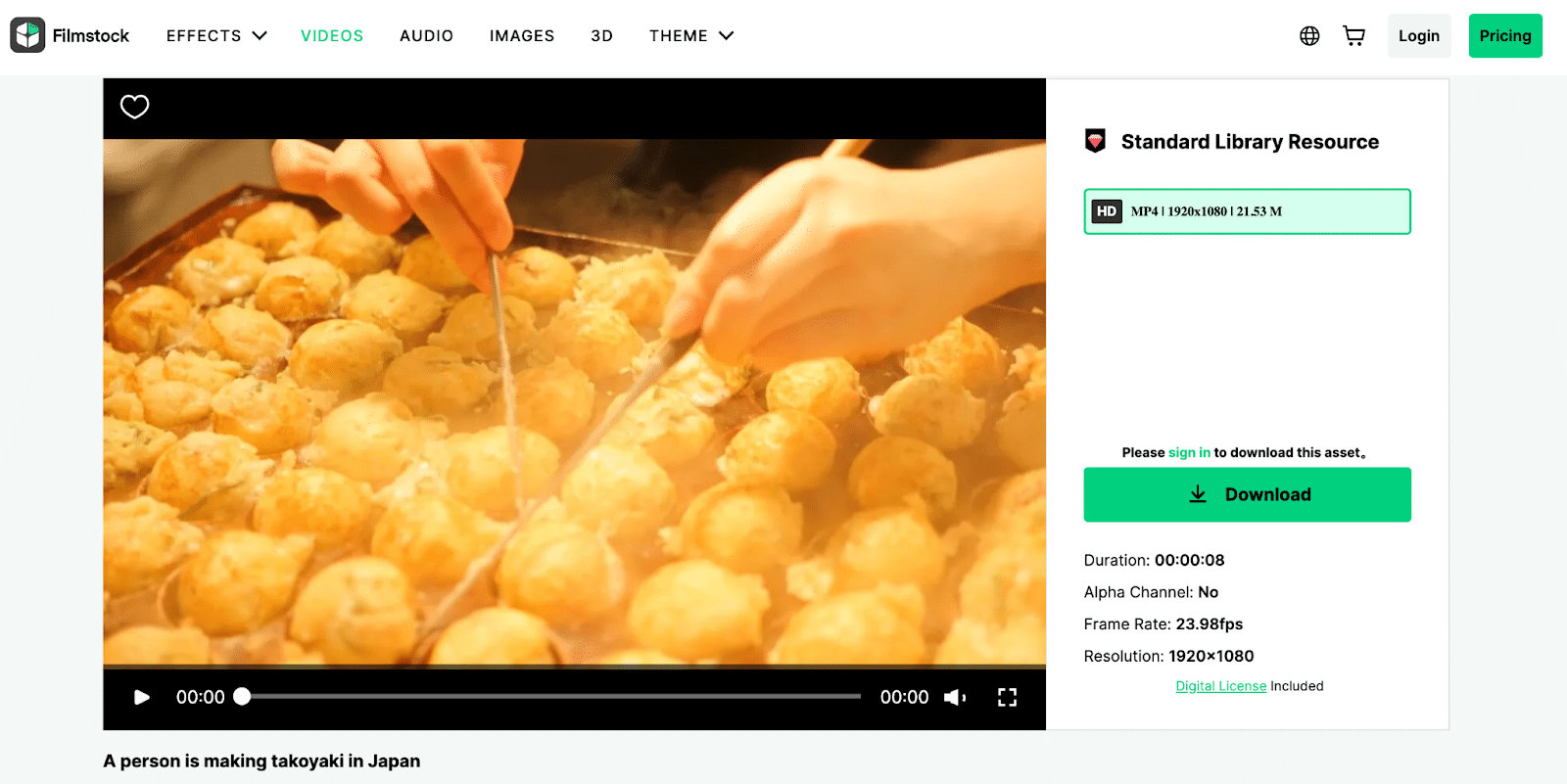The height and width of the screenshot is (784, 1567).
Task: Open the Pricing page
Action: (1505, 36)
